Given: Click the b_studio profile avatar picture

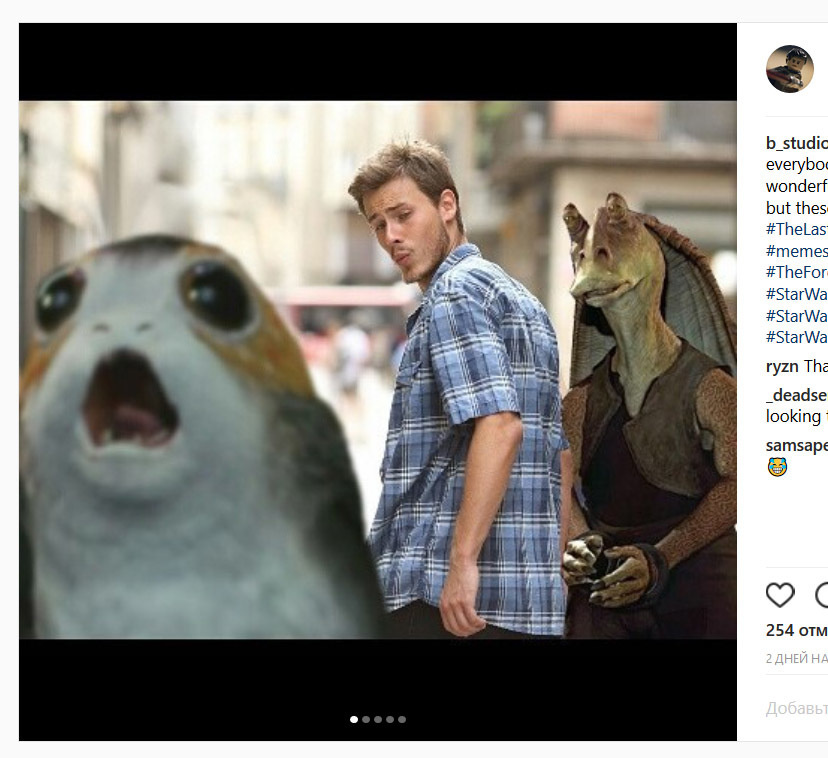Looking at the screenshot, I should coord(789,69).
